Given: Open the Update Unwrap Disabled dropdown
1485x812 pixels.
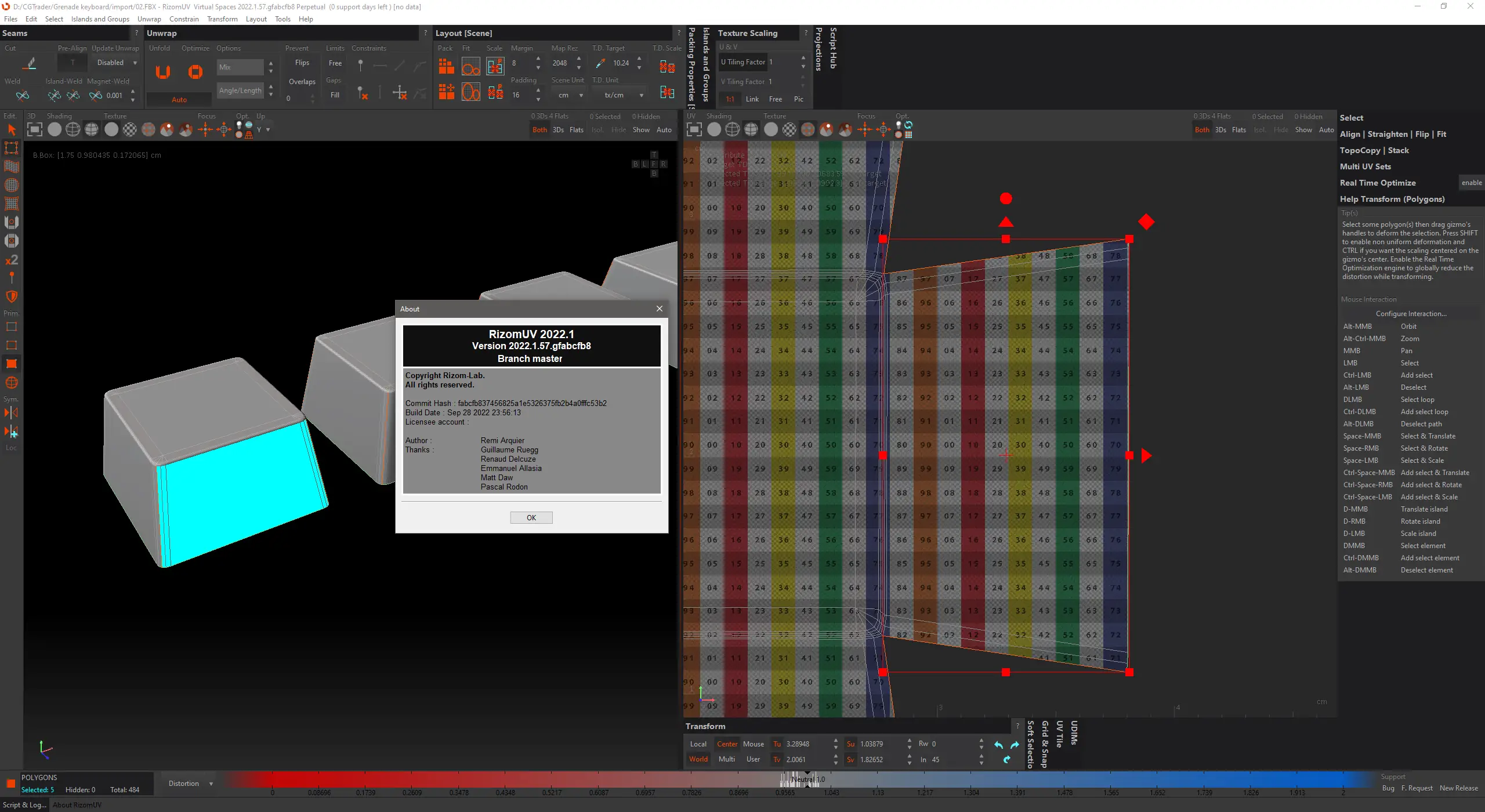Looking at the screenshot, I should (x=116, y=63).
